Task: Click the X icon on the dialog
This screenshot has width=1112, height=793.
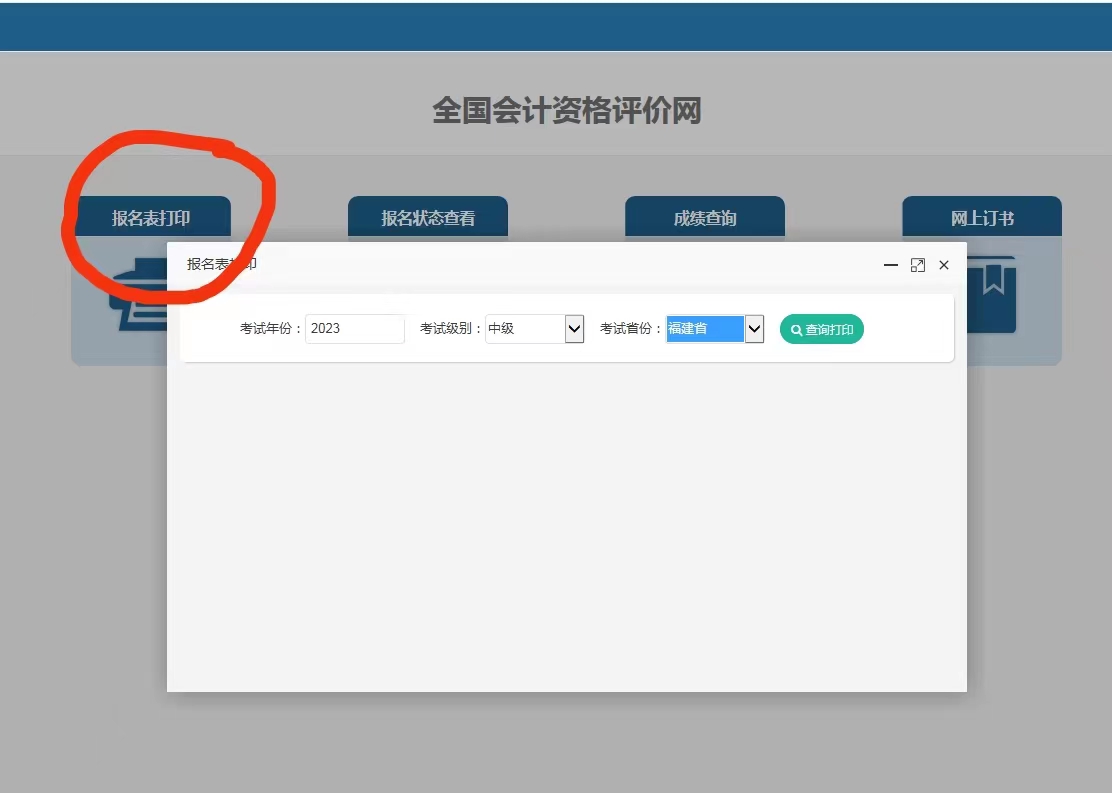Action: (943, 265)
